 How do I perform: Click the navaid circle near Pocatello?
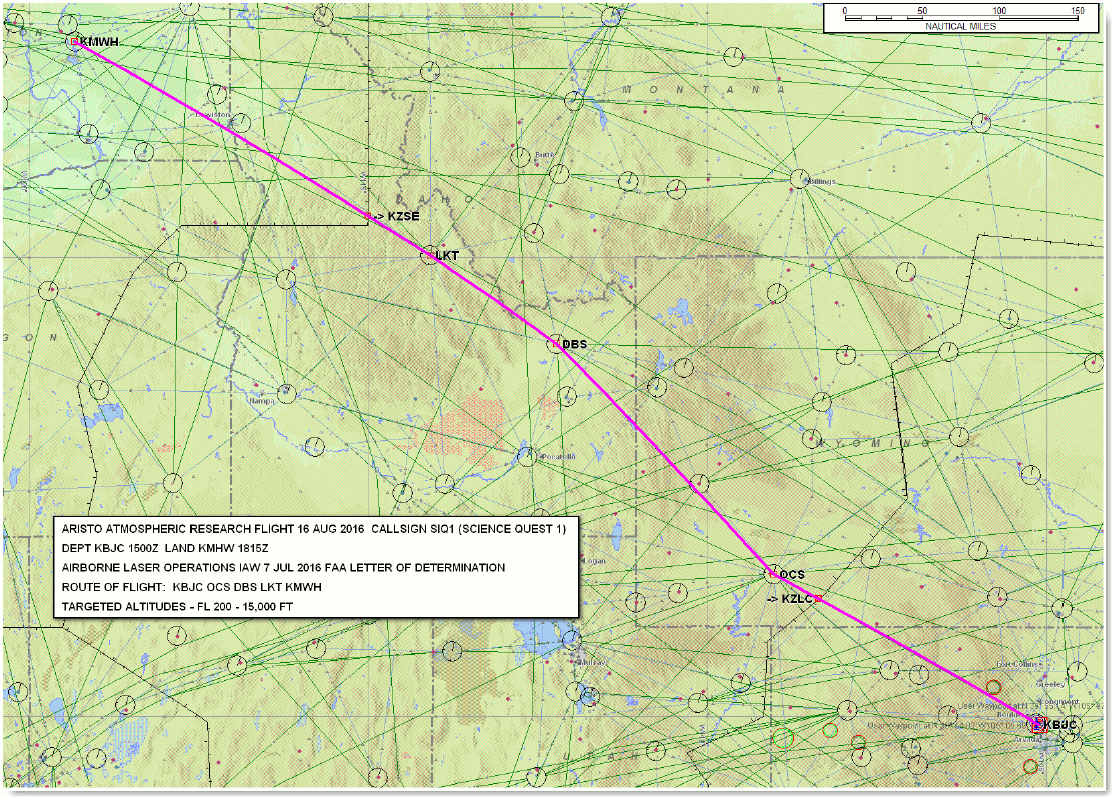[526, 457]
